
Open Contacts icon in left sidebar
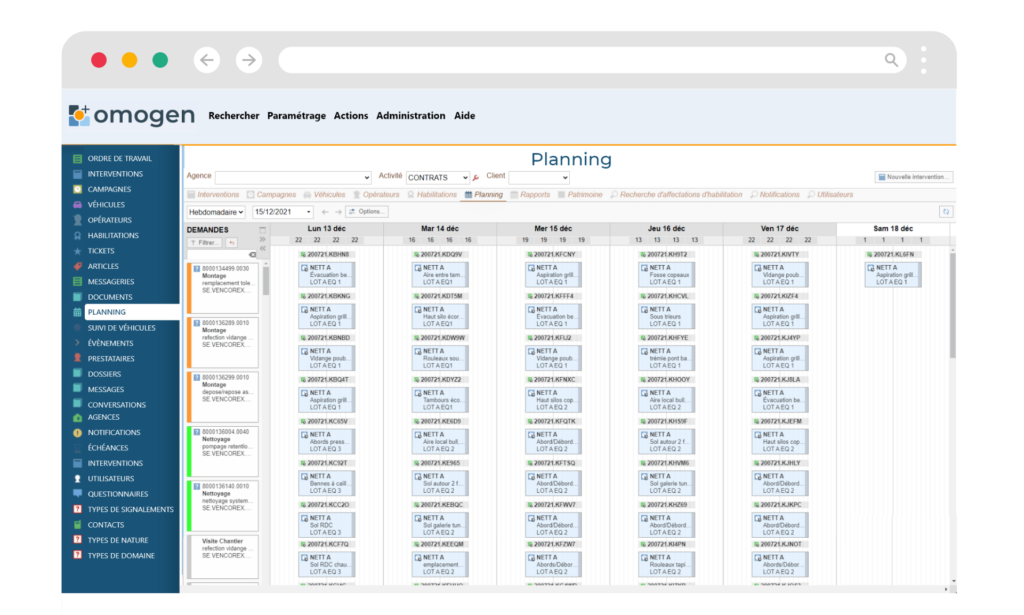pyautogui.click(x=77, y=525)
